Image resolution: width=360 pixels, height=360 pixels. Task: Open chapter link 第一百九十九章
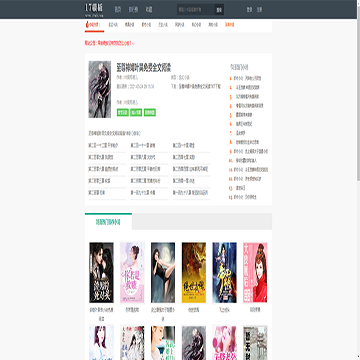point(143,193)
